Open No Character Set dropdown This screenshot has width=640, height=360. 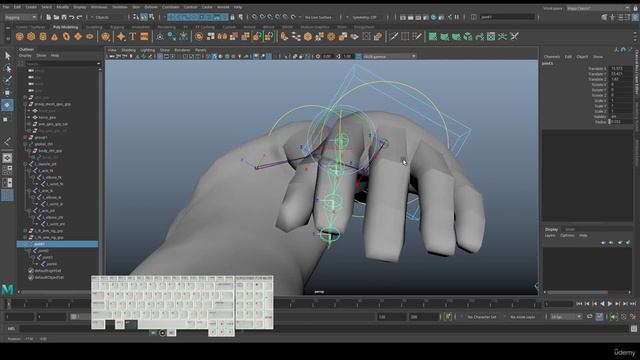pyautogui.click(x=482, y=317)
